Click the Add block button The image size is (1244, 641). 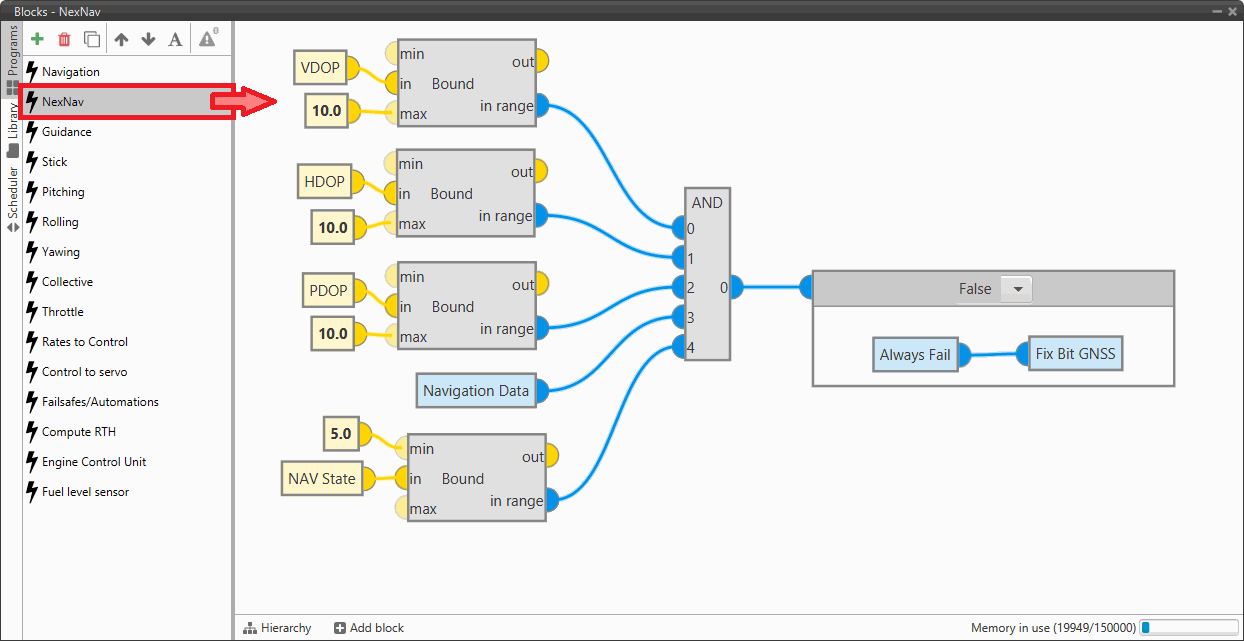coord(369,628)
